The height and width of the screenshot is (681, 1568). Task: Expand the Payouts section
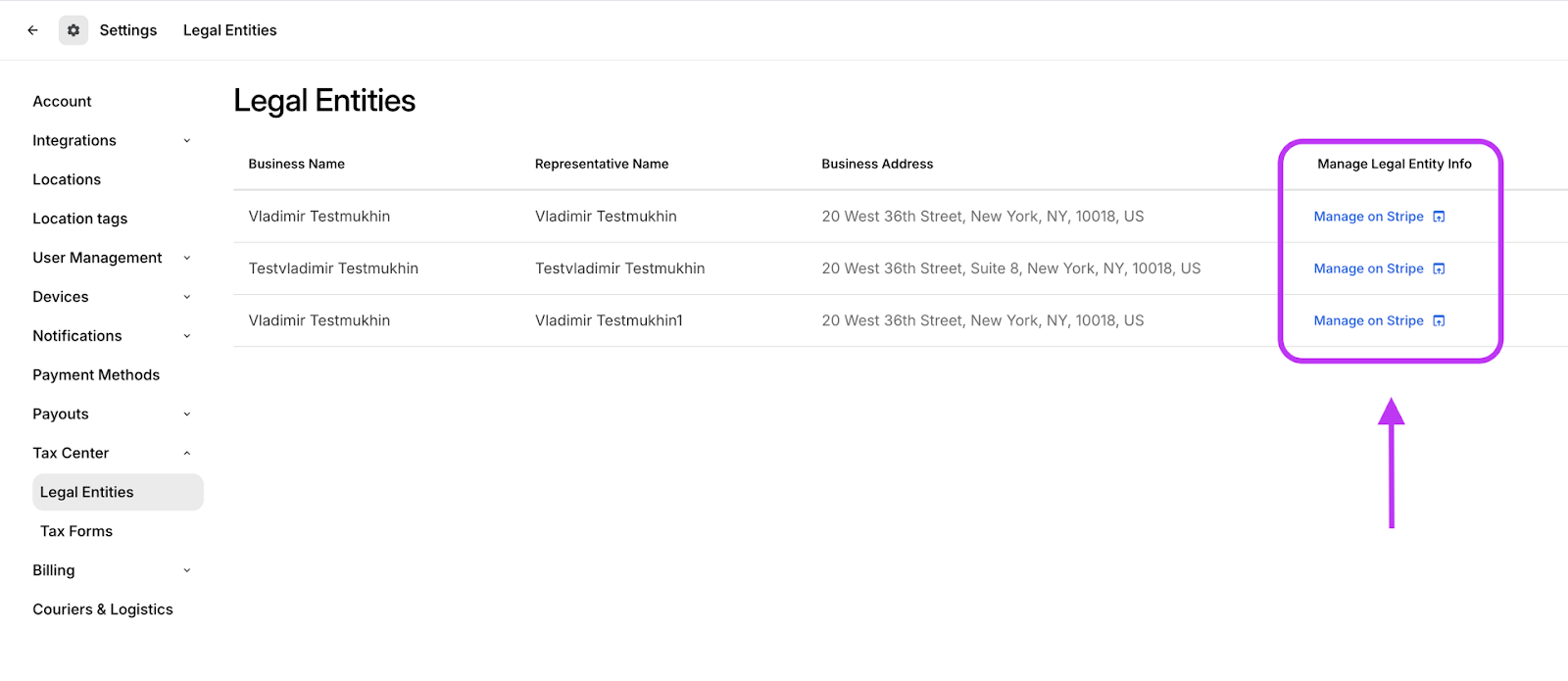tap(186, 414)
